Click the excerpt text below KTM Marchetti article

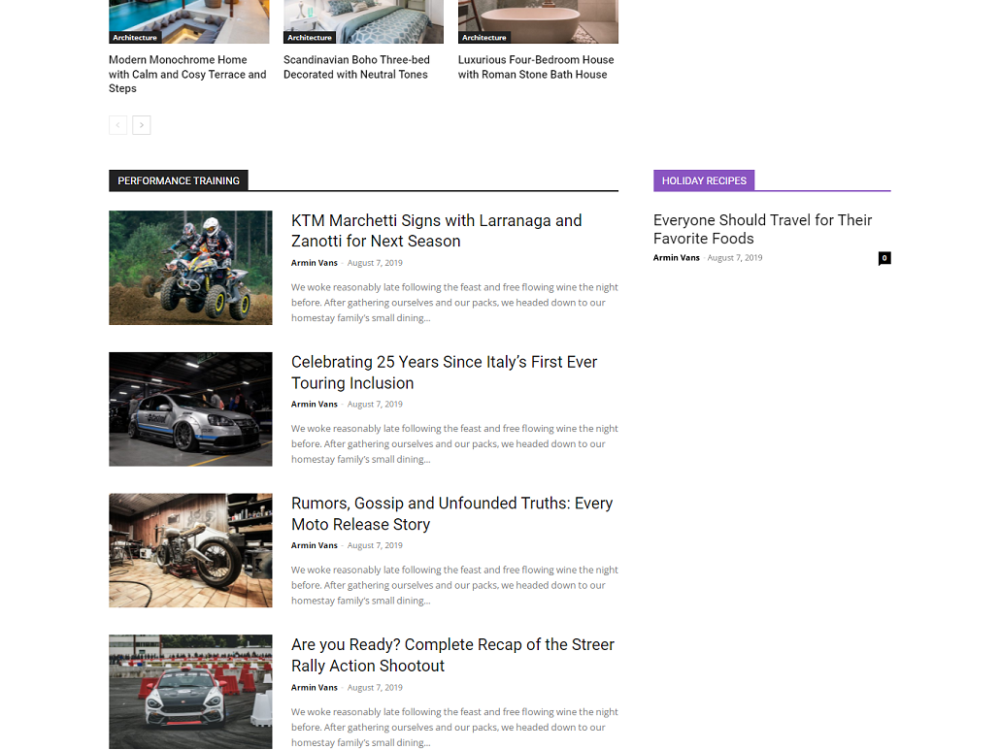click(455, 303)
